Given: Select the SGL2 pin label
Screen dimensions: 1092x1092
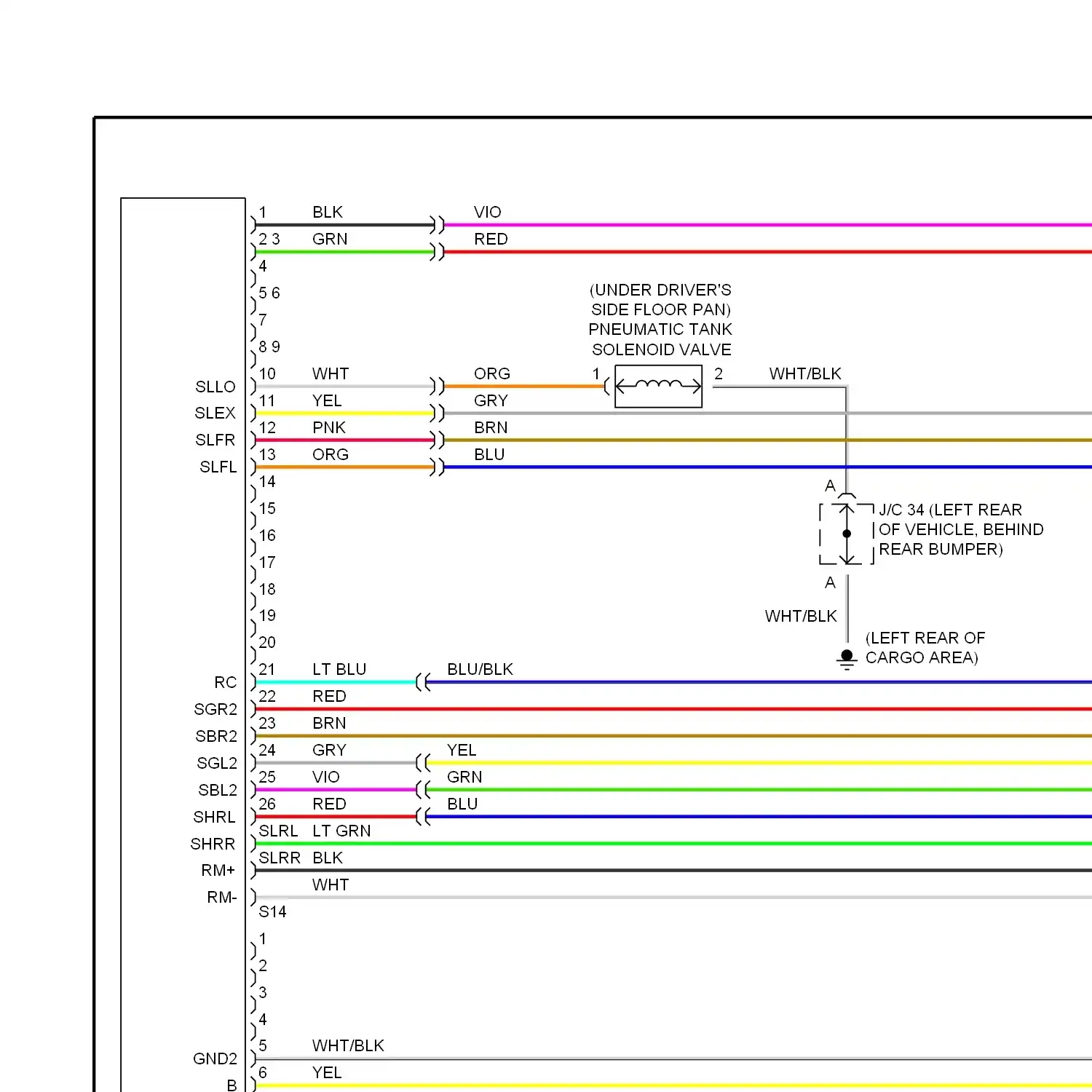Looking at the screenshot, I should (217, 763).
